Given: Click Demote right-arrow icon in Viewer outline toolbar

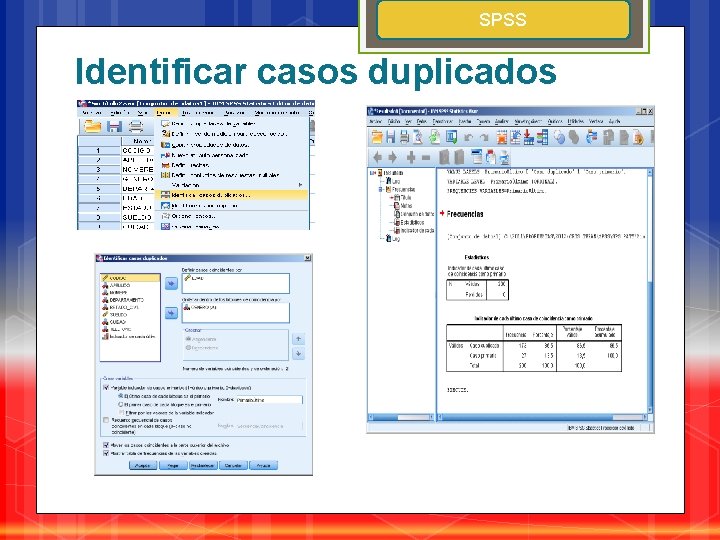Looking at the screenshot, I should click(x=393, y=158).
